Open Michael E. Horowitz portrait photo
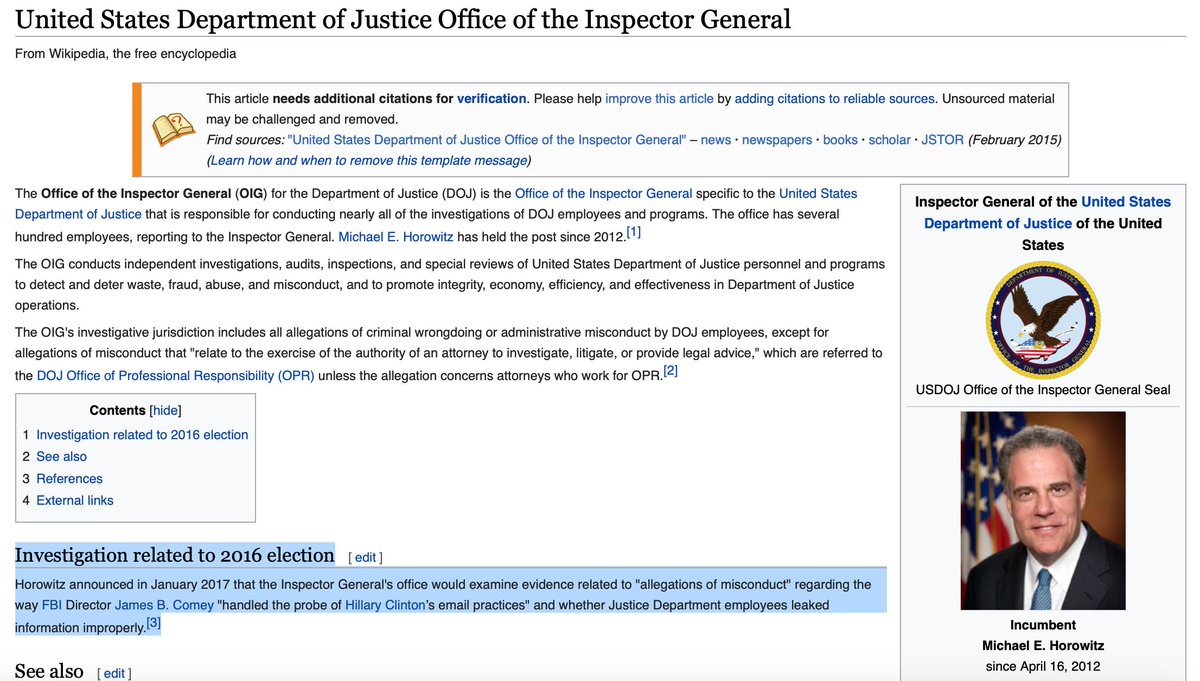1200x681 pixels. coord(1043,511)
